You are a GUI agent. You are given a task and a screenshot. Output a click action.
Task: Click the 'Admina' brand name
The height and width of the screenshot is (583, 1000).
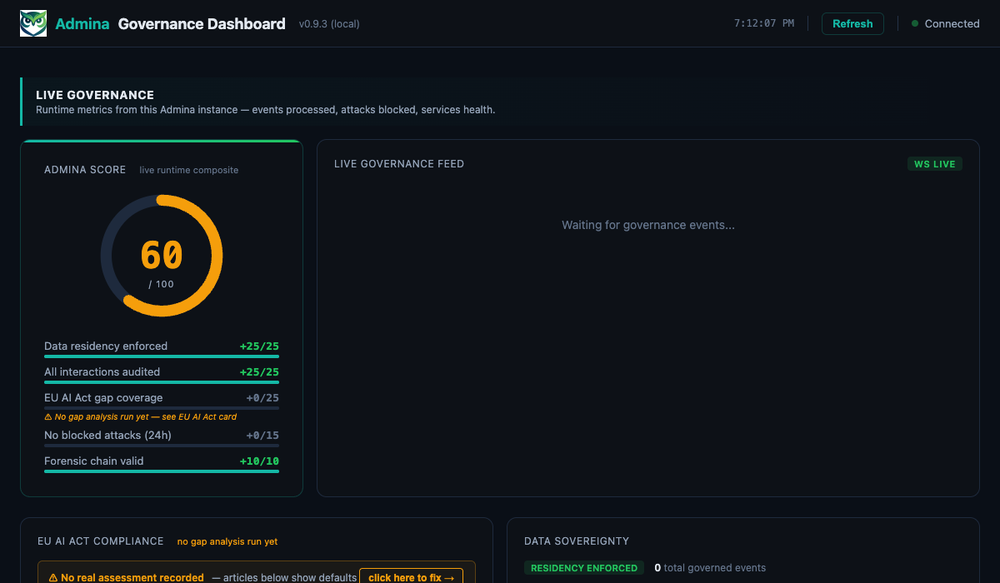(82, 24)
